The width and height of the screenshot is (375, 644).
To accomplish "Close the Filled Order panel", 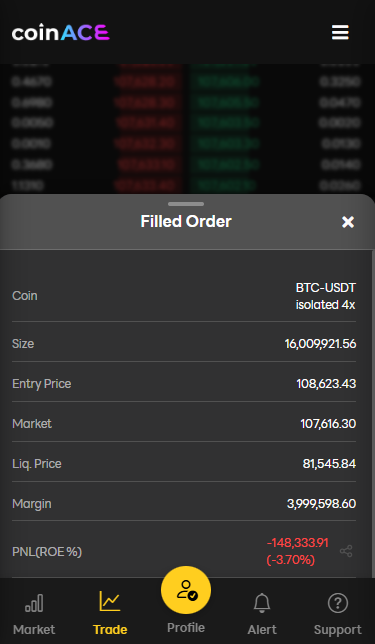I will click(x=348, y=222).
